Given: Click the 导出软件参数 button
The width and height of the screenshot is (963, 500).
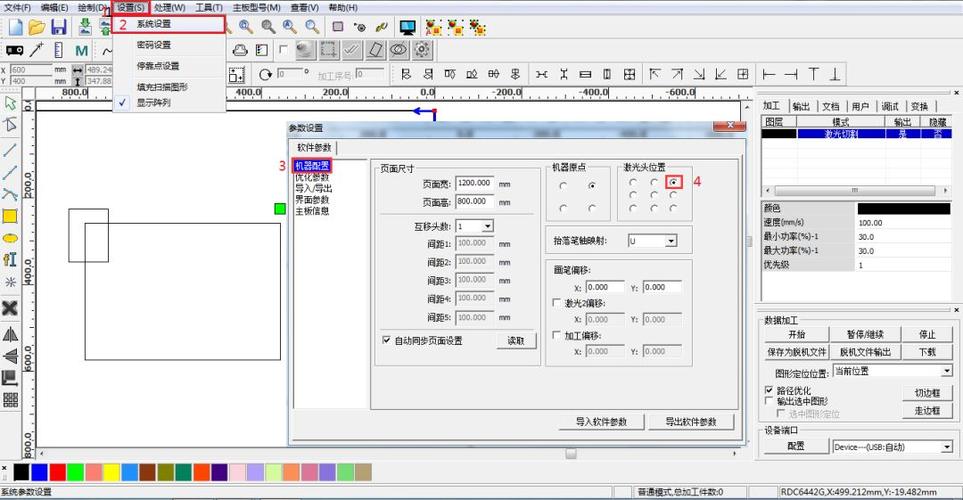Looking at the screenshot, I should click(691, 421).
